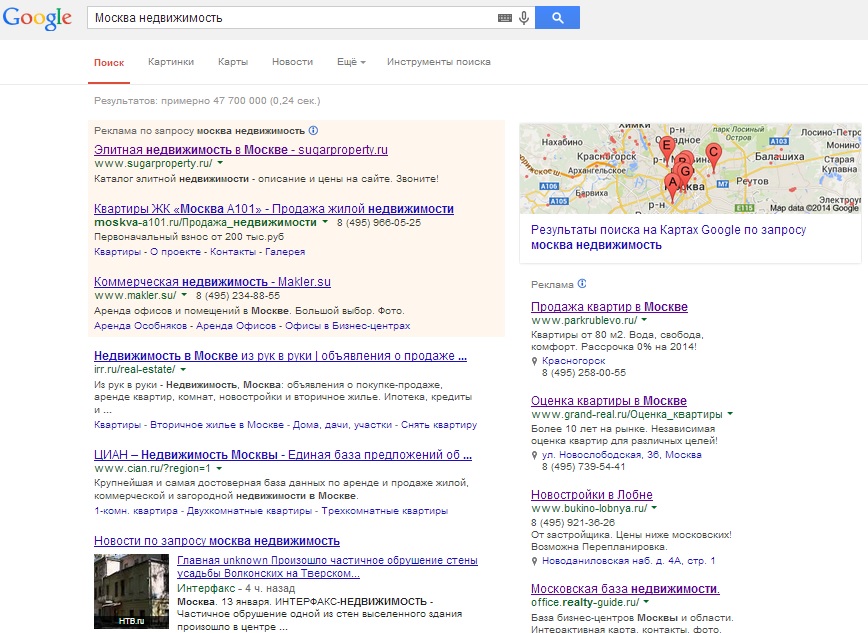Open 'Результаты поиска на Картах Google' link

point(668,237)
